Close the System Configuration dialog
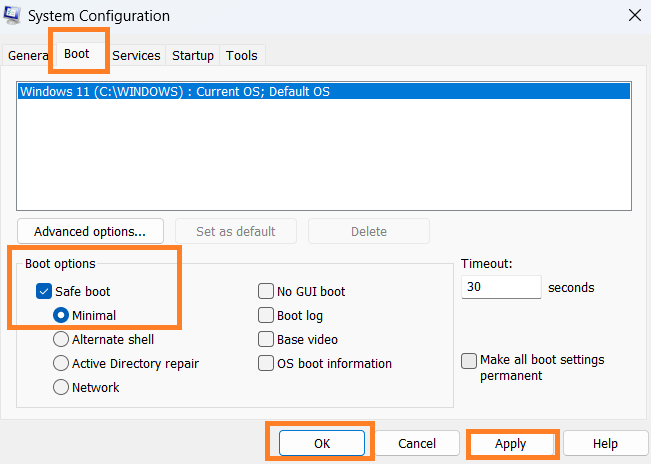 (x=634, y=15)
